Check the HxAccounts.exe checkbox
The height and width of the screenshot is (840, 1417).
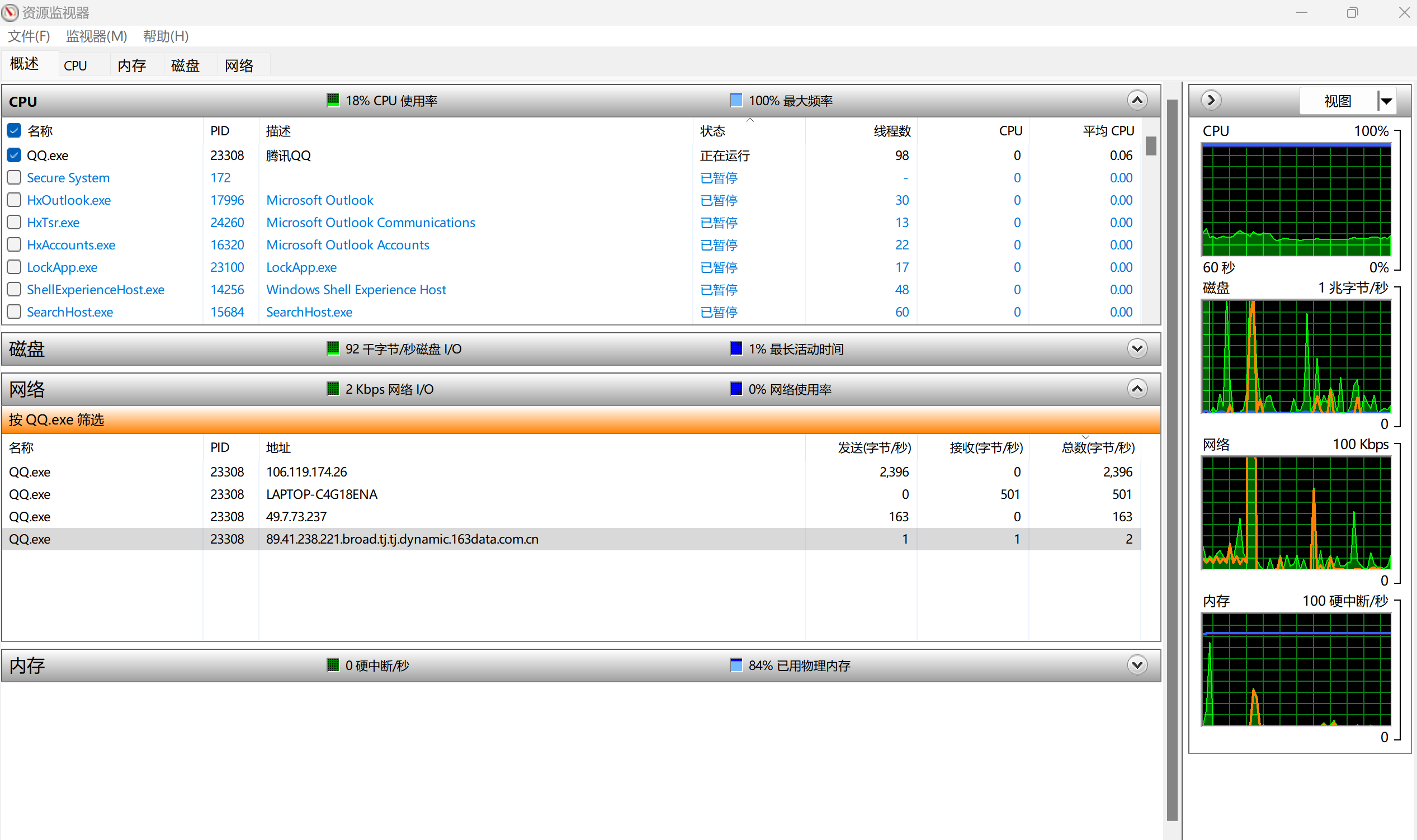pos(14,244)
